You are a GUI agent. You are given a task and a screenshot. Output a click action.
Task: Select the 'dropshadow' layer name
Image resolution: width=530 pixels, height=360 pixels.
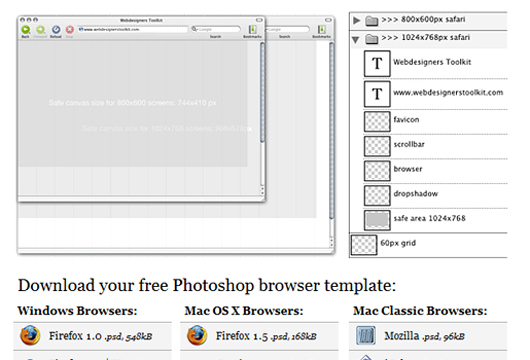(416, 194)
